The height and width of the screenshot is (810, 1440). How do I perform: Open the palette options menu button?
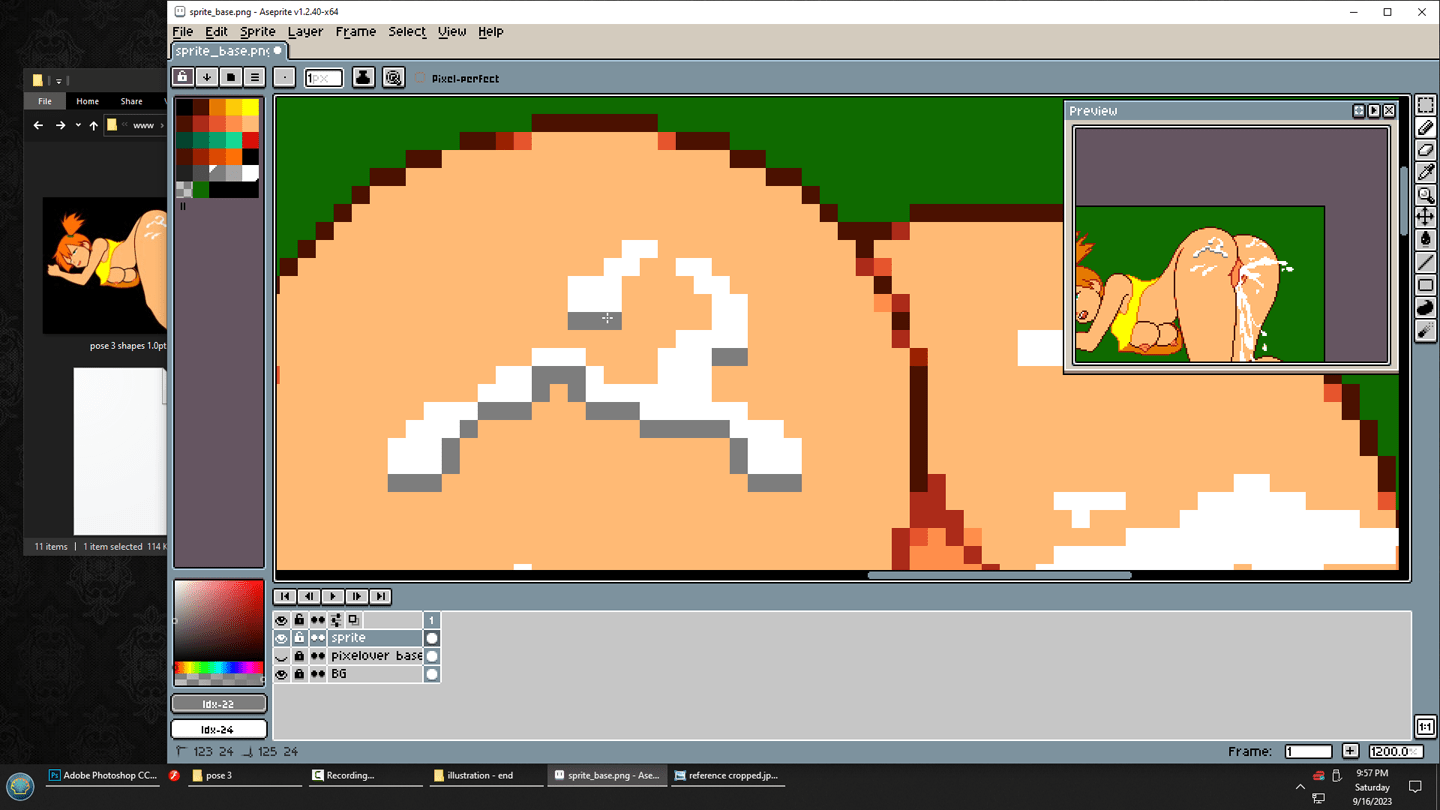(255, 77)
